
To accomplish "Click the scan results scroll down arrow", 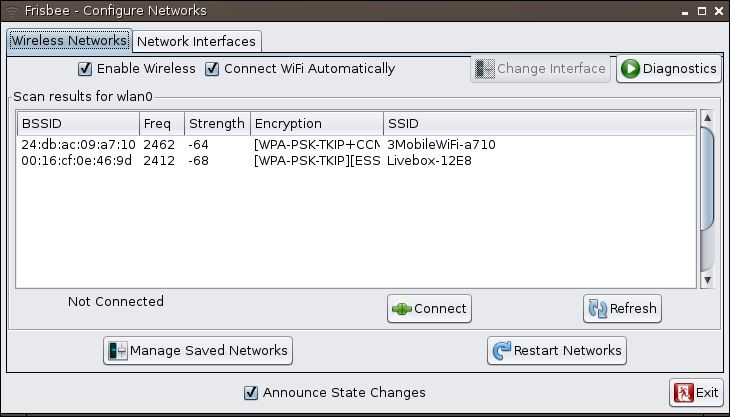I will pyautogui.click(x=707, y=282).
